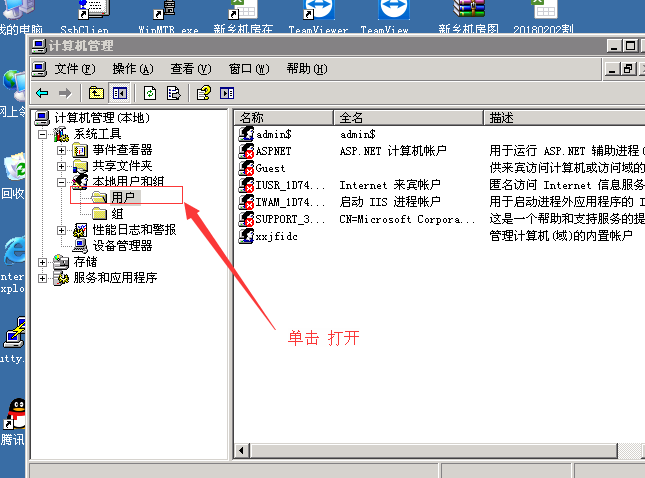Expand the 事件查看器 tree node
645x478 pixels.
61,150
